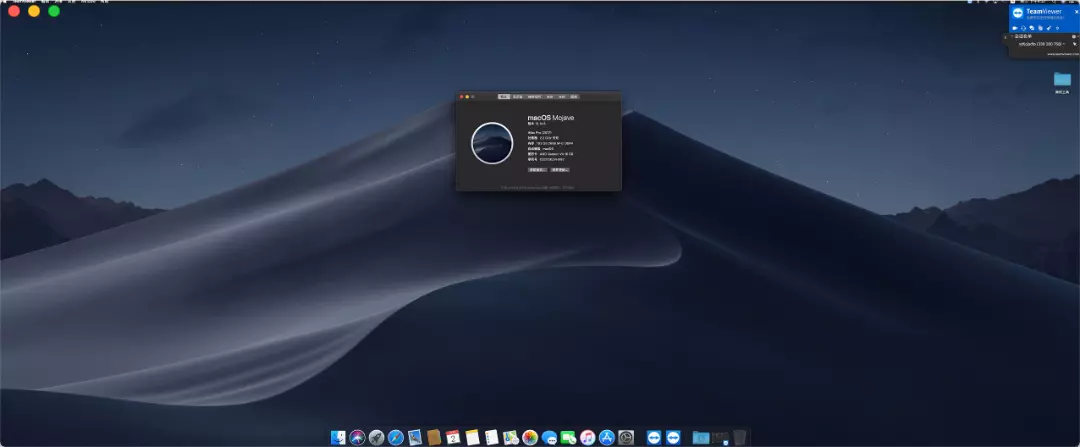Open Finder from the Dock
1080x447 pixels.
[x=338, y=437]
